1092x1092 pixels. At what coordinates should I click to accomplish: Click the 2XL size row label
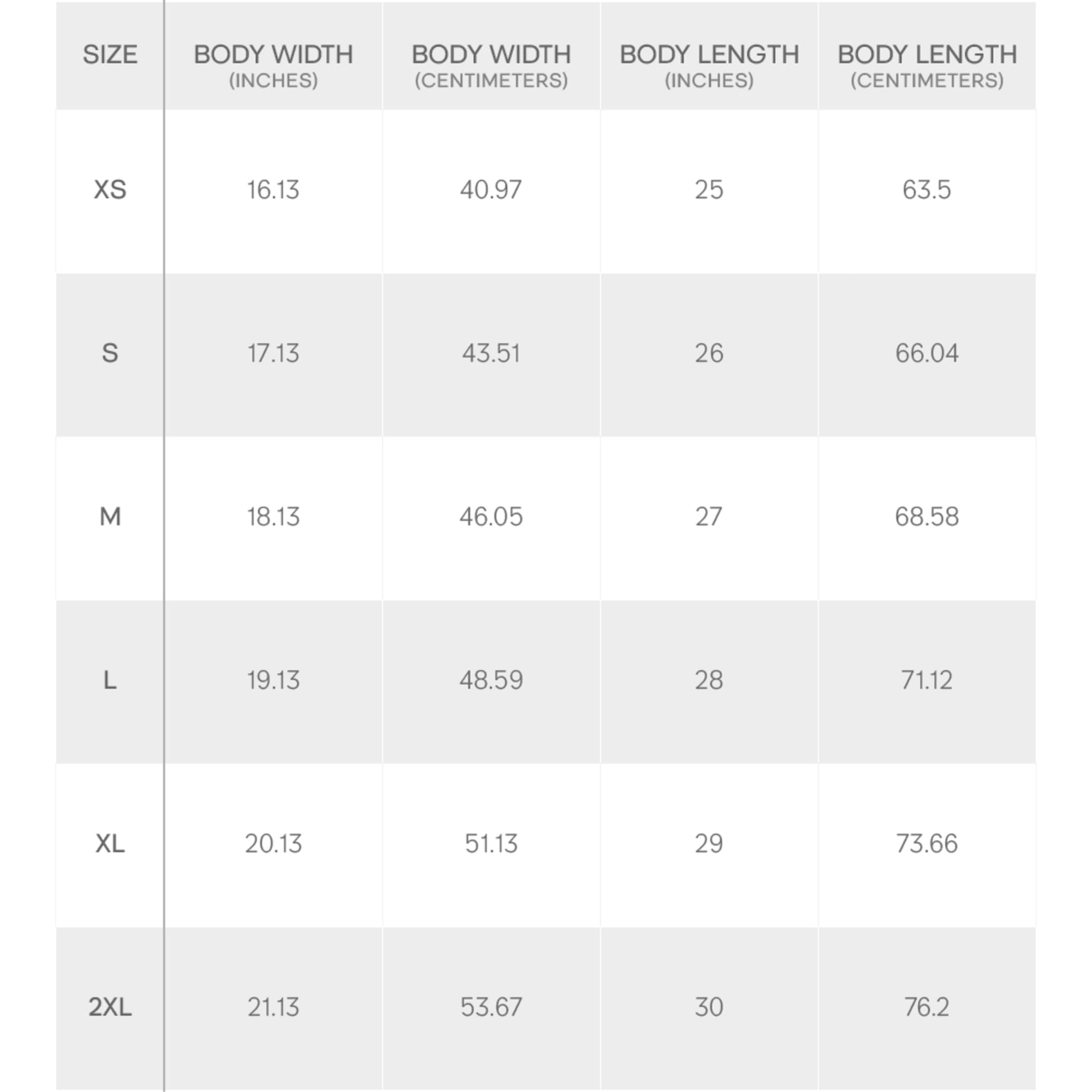(x=110, y=1007)
